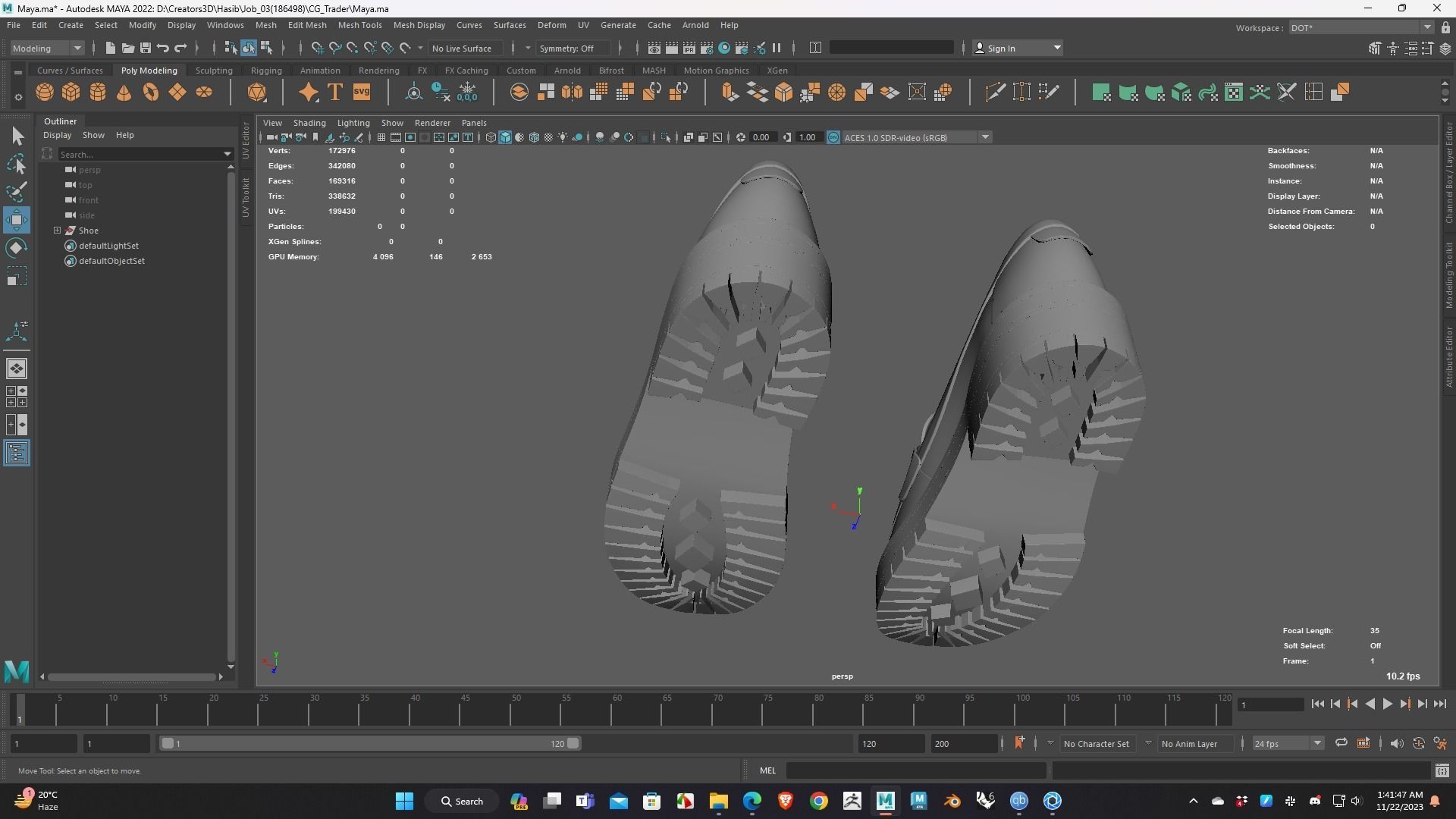
Task: Select defaultLightSet in the Outliner
Action: tap(108, 246)
